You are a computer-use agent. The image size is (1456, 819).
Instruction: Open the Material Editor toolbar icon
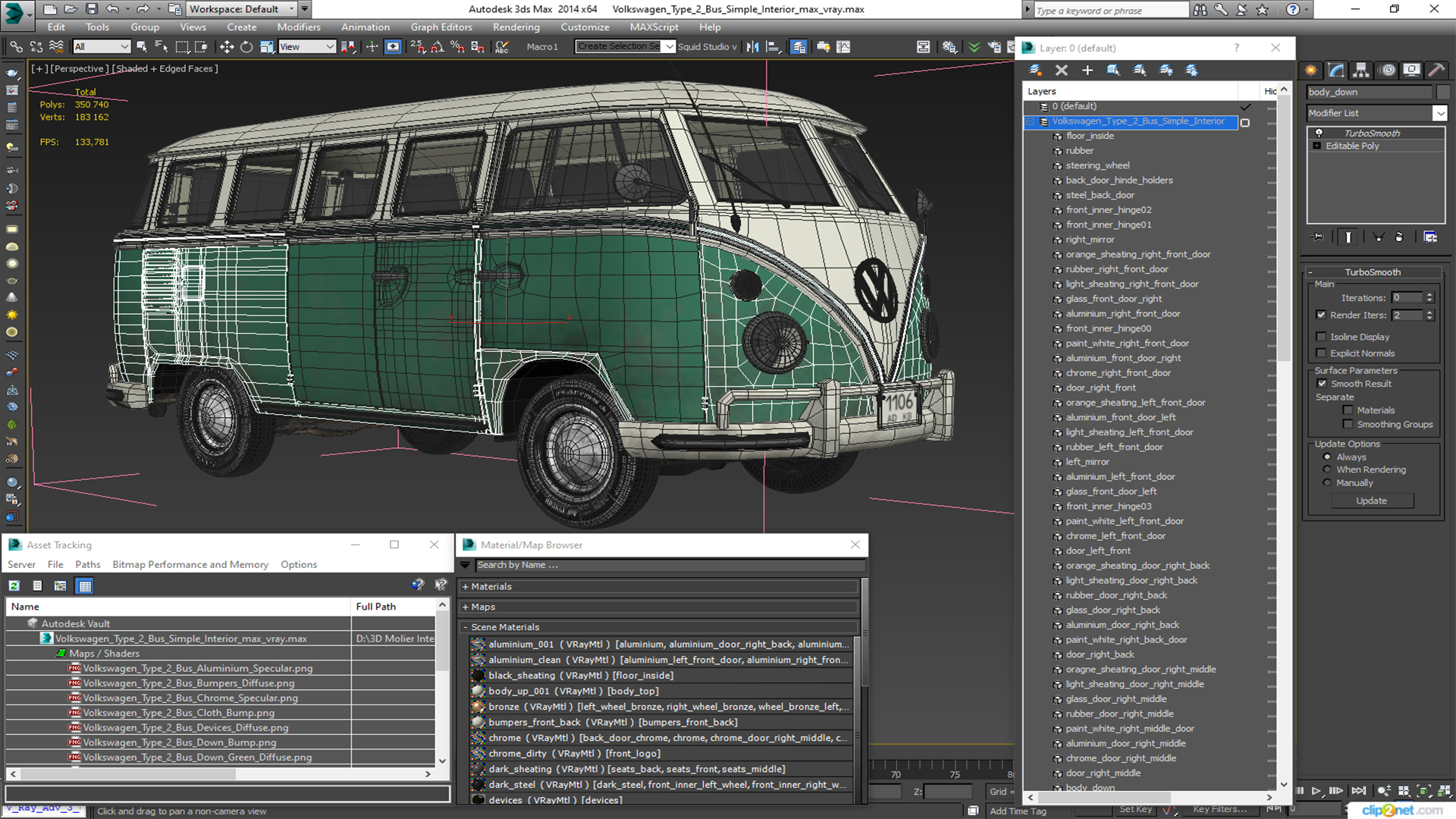click(x=949, y=47)
